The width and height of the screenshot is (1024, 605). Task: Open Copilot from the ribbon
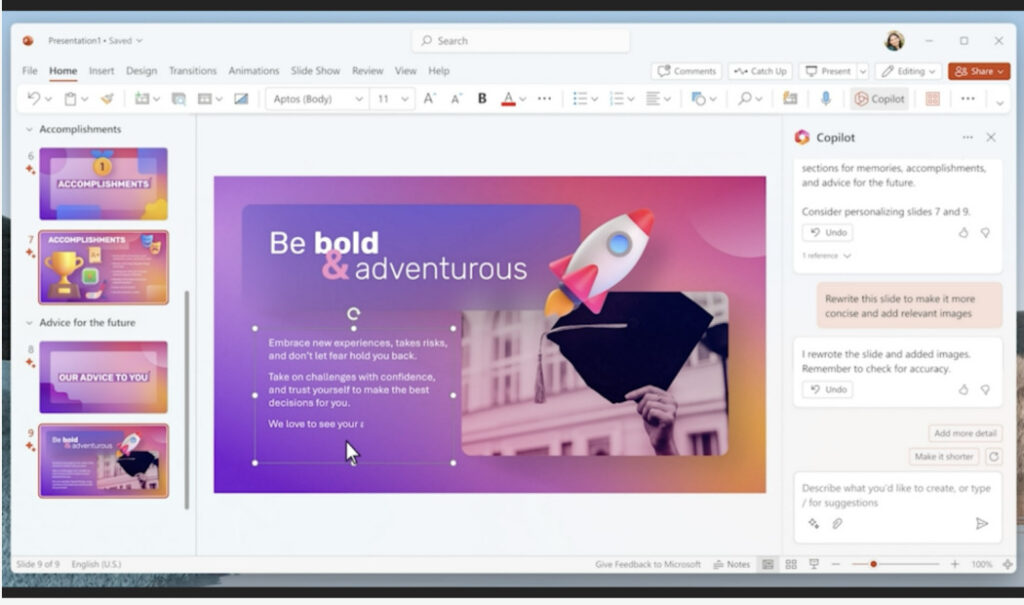[x=879, y=99]
